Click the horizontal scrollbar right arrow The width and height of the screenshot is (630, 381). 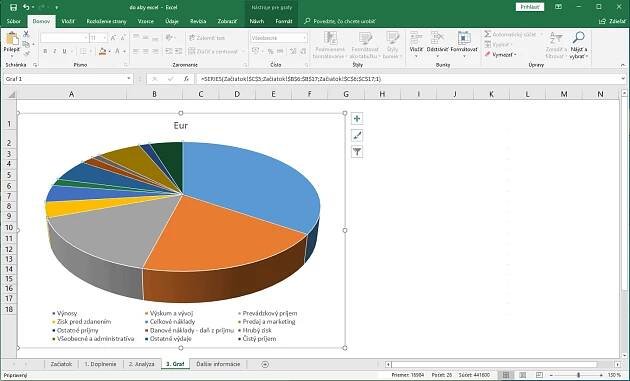tap(617, 364)
